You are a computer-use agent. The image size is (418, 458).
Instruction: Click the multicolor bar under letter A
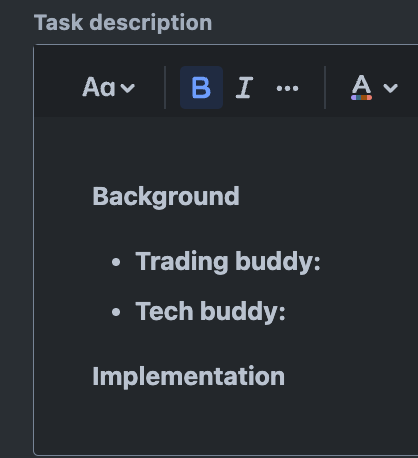(361, 98)
